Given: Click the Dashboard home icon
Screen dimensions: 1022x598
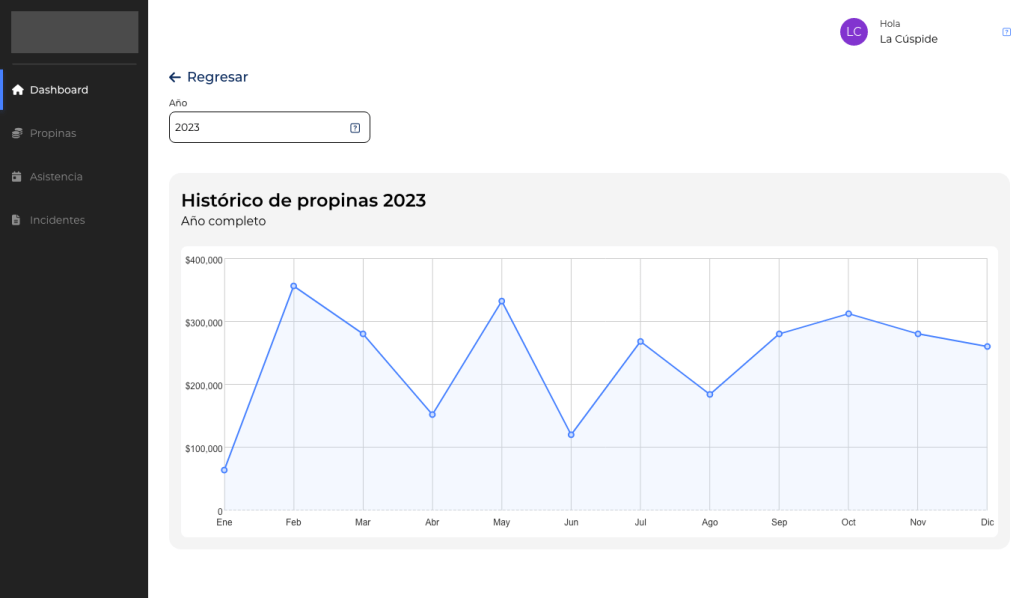Looking at the screenshot, I should pyautogui.click(x=17, y=90).
